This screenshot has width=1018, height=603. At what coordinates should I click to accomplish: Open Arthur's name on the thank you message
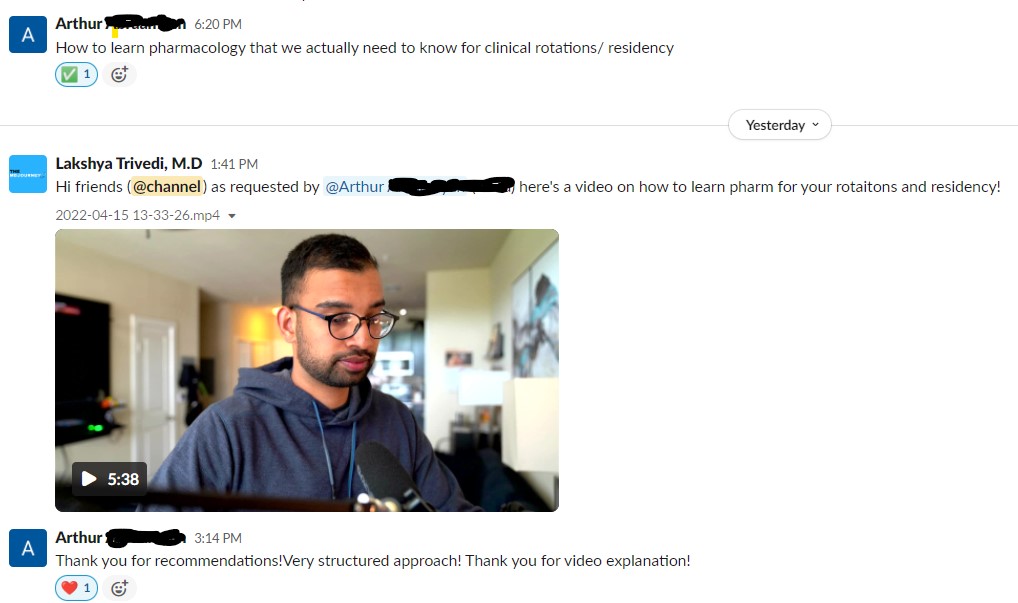coord(121,537)
